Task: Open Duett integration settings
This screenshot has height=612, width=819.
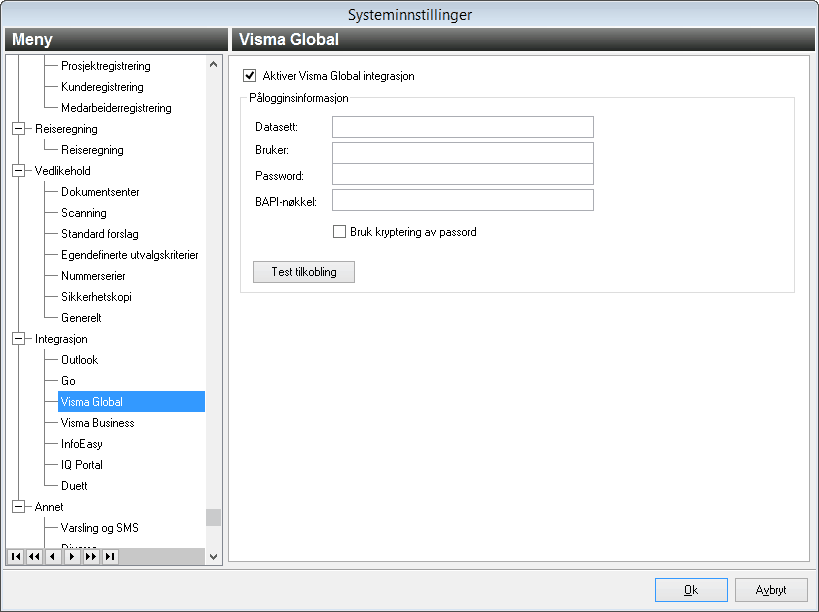Action: (x=74, y=486)
